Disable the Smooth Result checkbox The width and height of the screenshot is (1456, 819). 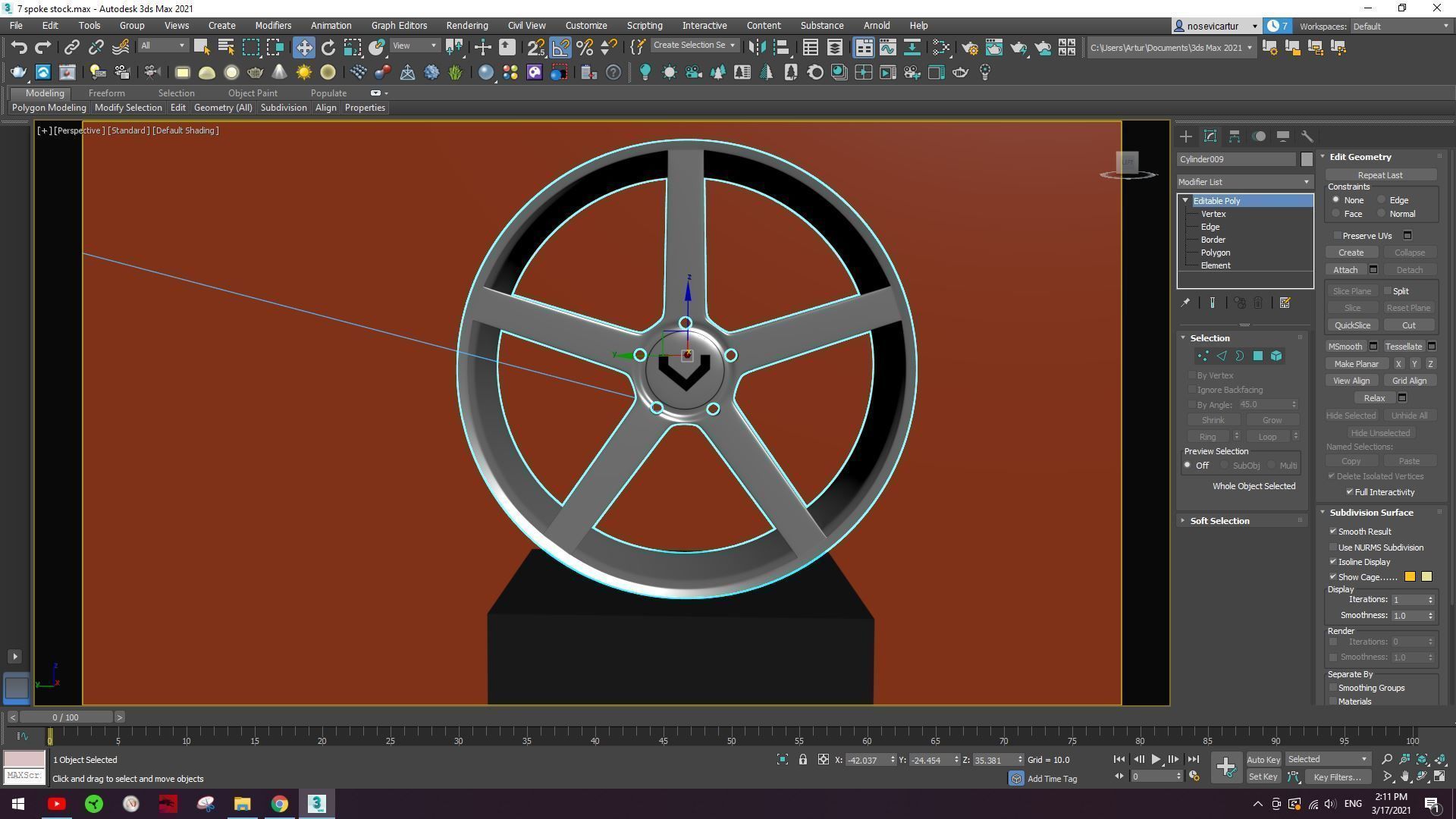tap(1334, 532)
